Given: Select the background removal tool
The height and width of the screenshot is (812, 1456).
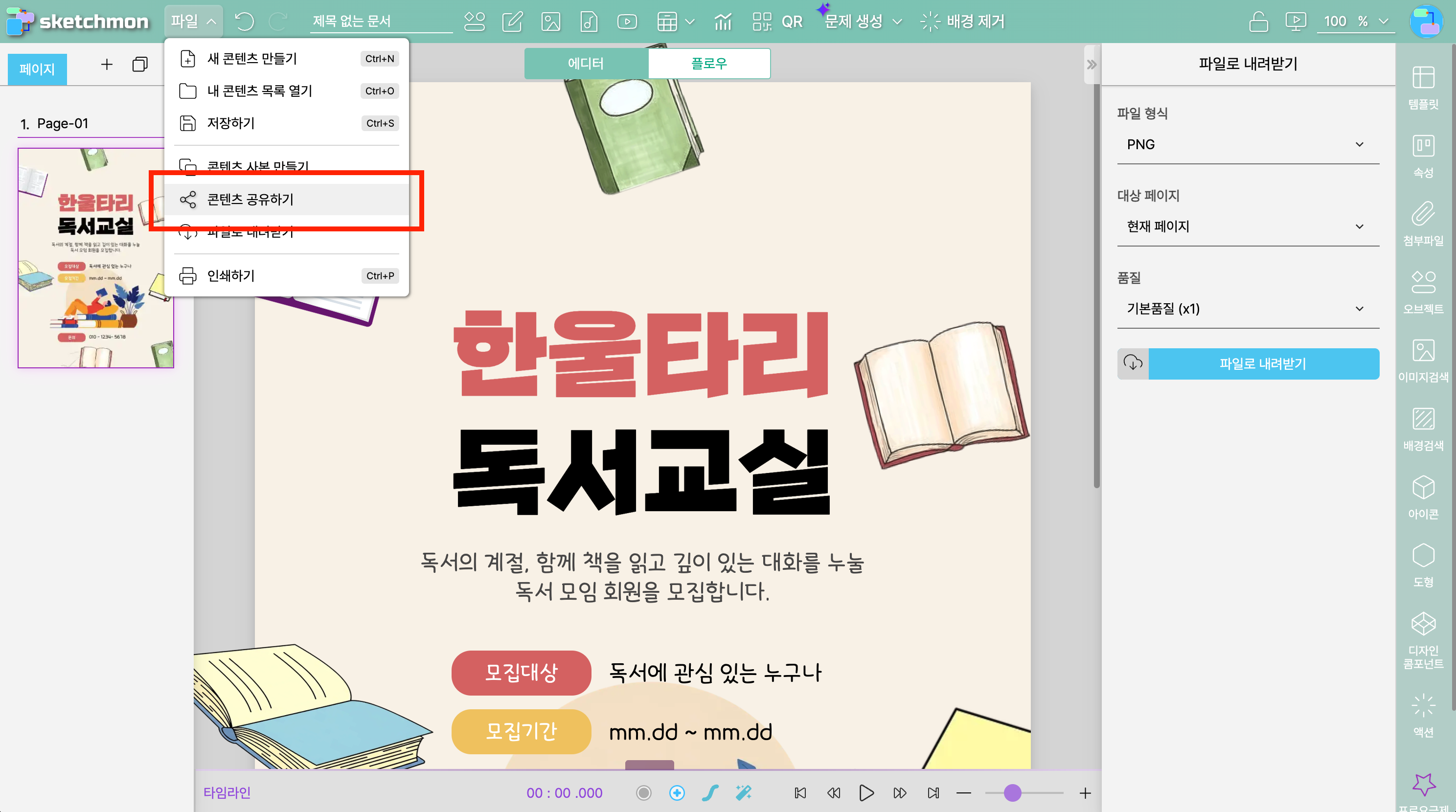Looking at the screenshot, I should click(x=963, y=22).
